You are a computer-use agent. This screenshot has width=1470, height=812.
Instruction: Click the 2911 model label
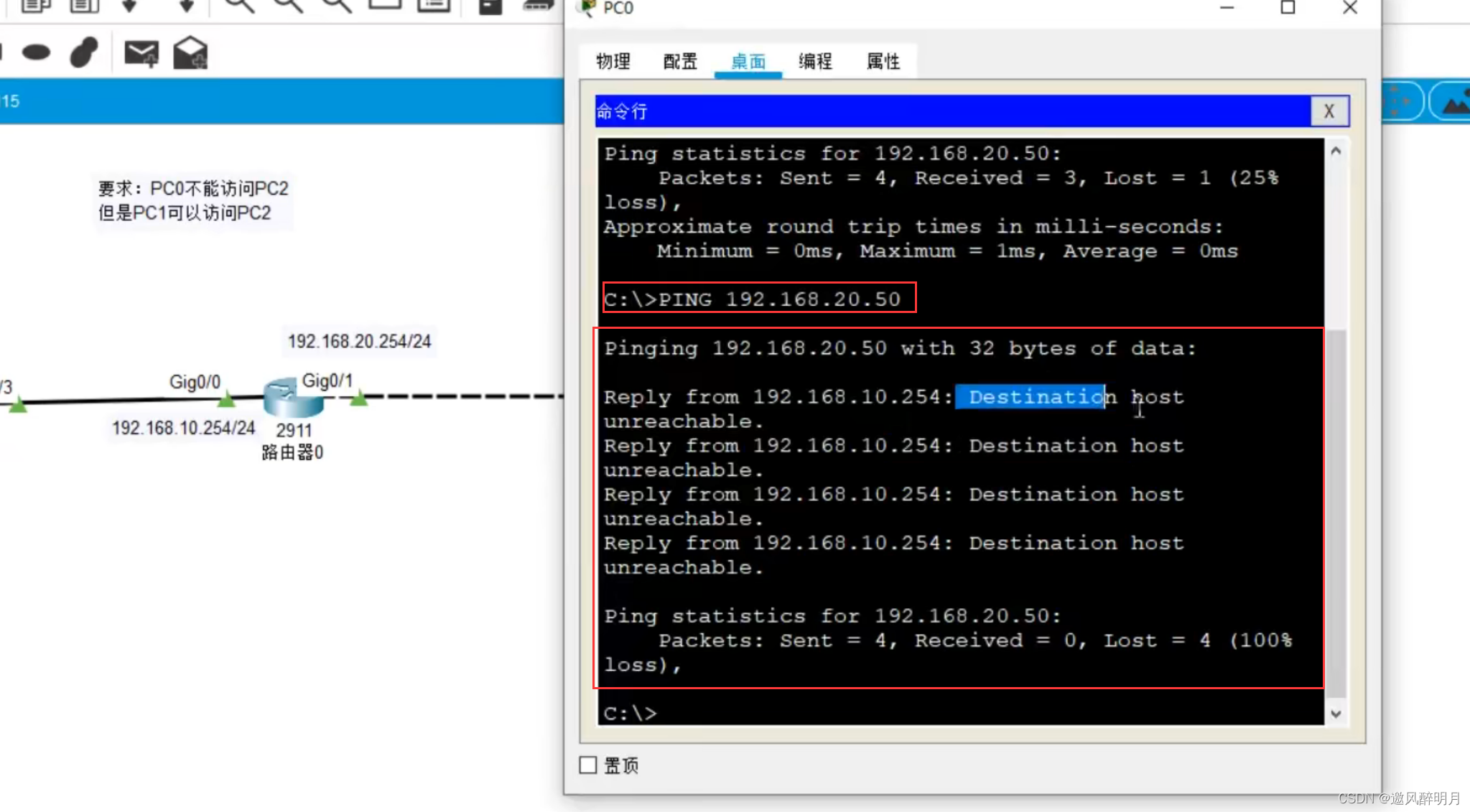[294, 431]
